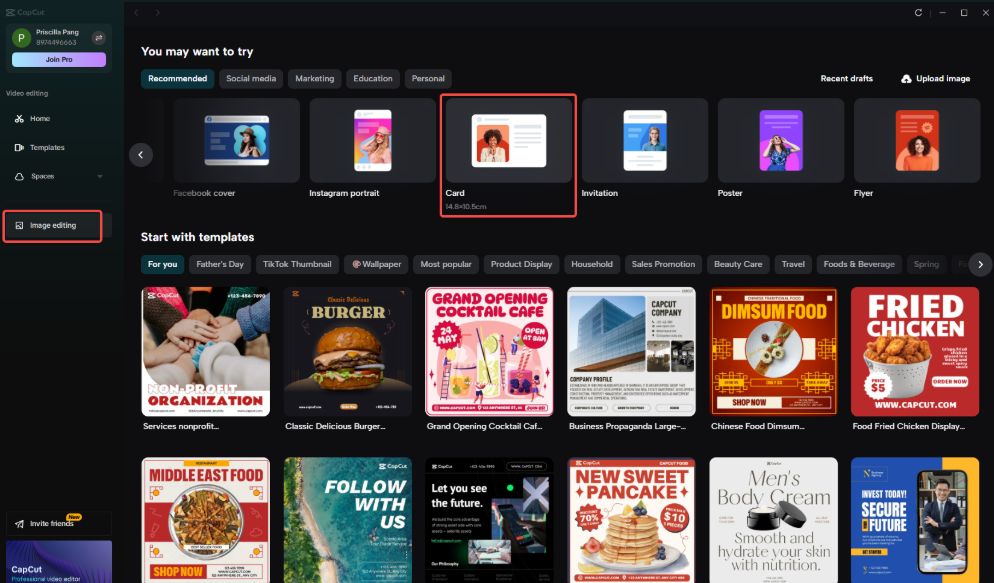Select the Personal tab
This screenshot has width=994, height=583.
coord(428,79)
